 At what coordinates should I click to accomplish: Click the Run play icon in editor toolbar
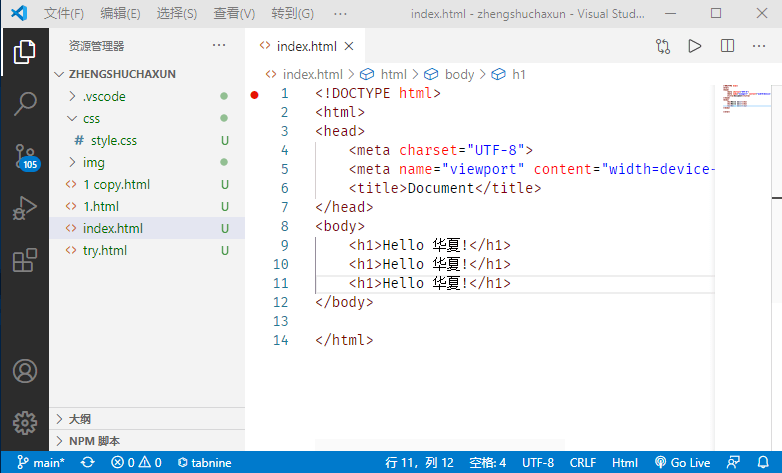pos(694,46)
